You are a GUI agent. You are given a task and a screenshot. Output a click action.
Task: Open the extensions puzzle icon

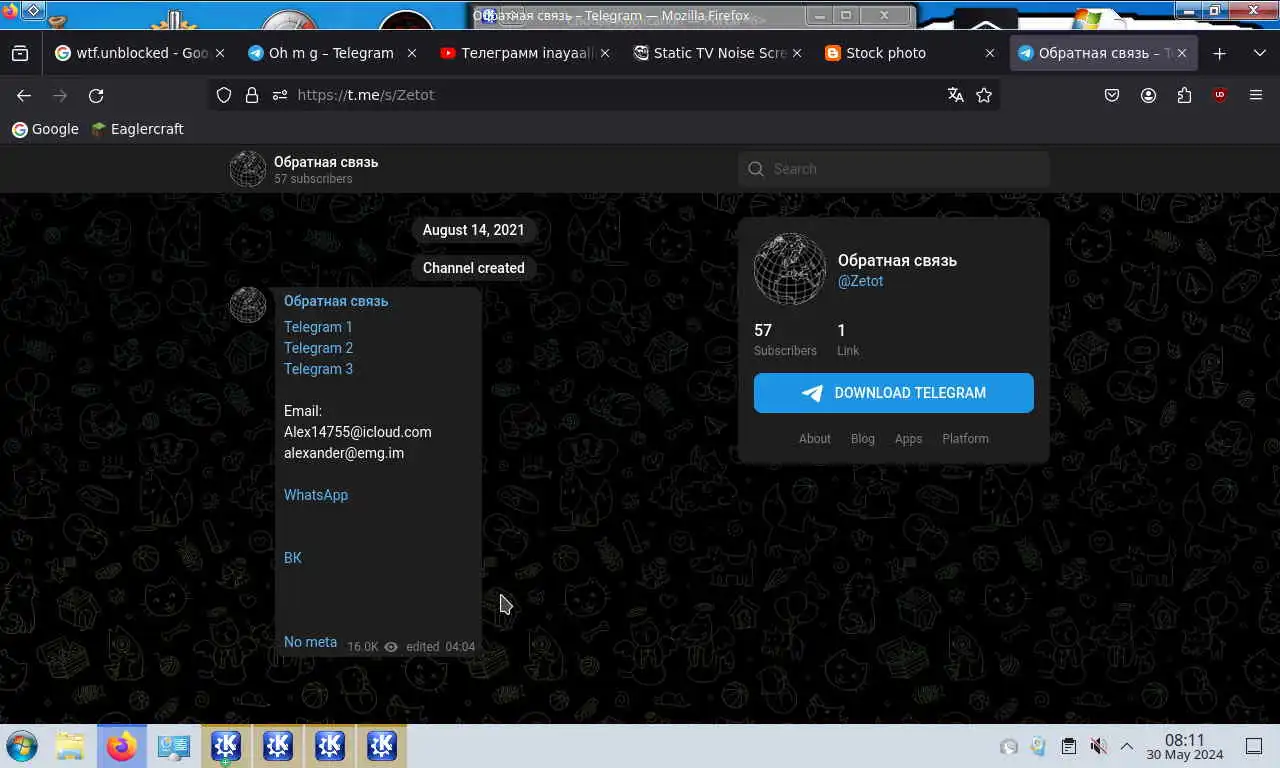(x=1184, y=95)
